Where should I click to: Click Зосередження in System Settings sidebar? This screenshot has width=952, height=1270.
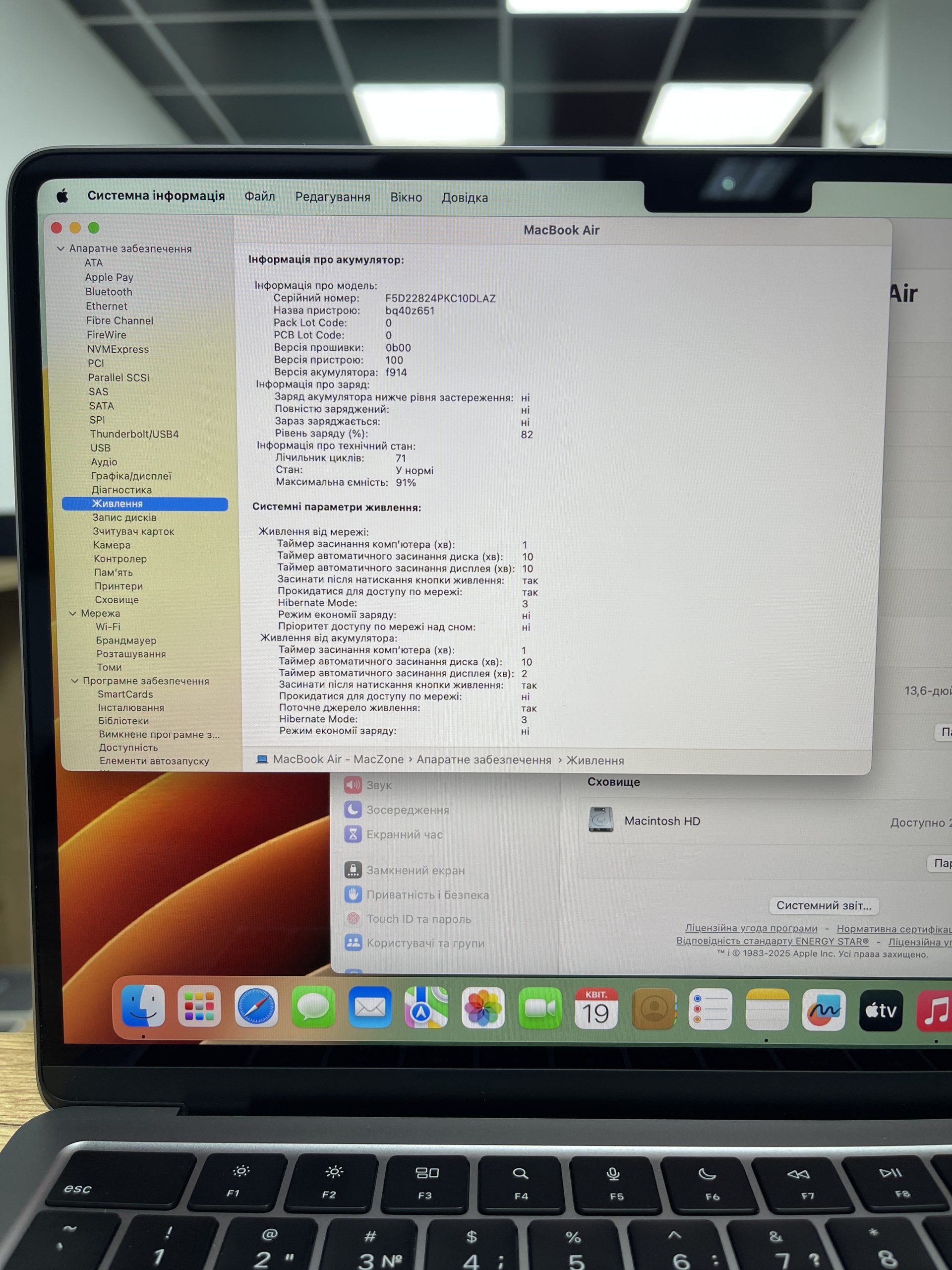click(408, 810)
